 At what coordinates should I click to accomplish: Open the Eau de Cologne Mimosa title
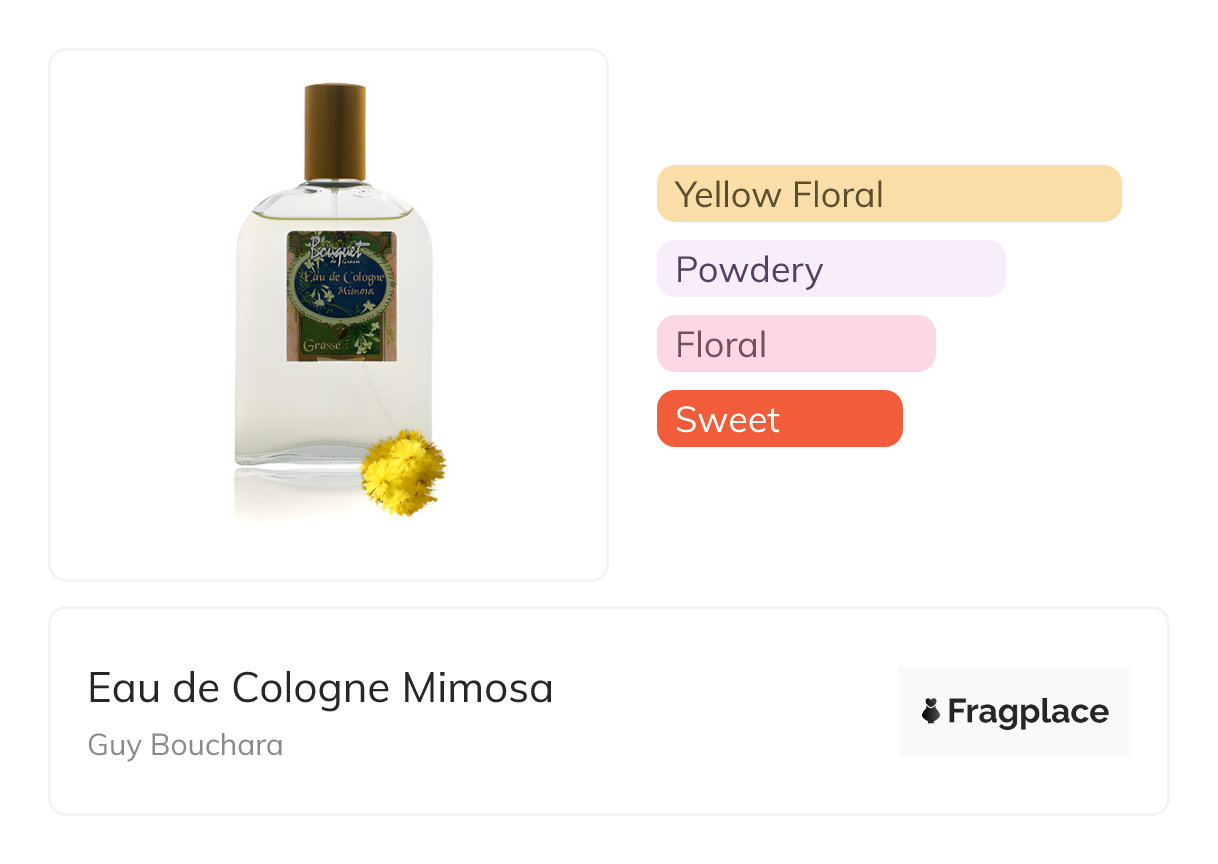320,688
